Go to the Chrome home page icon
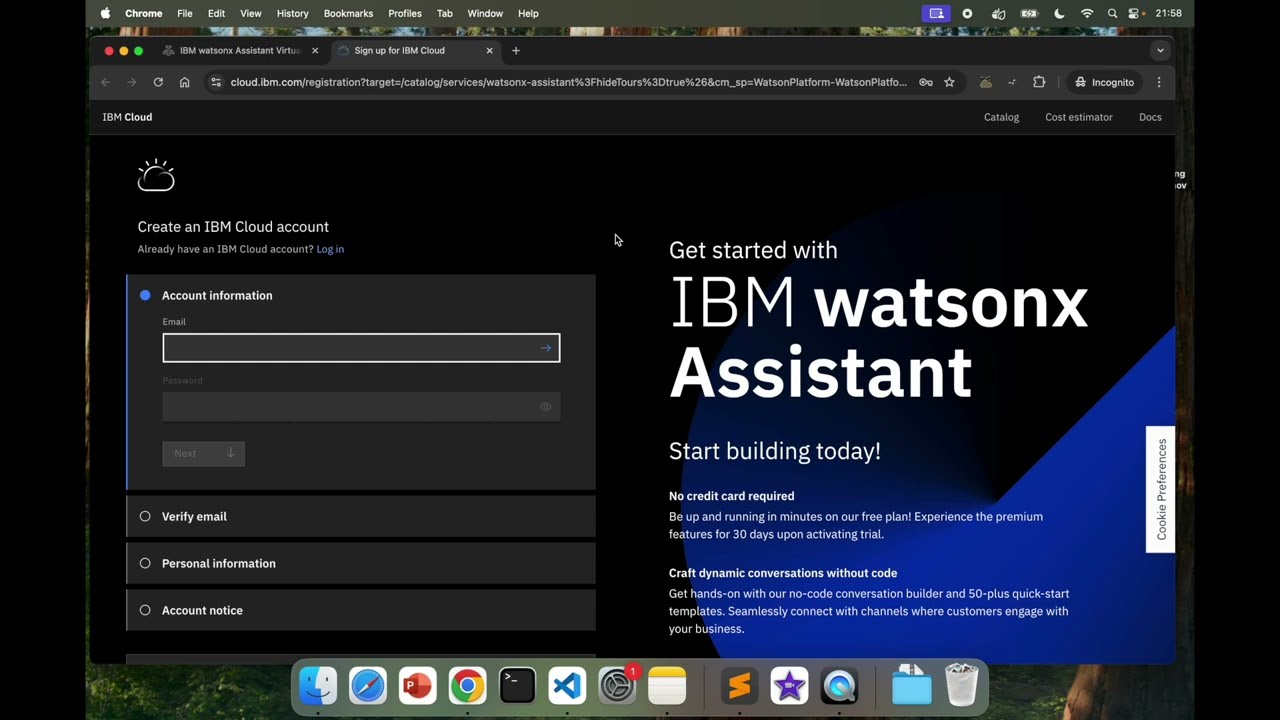This screenshot has width=1280, height=720. coord(184,82)
